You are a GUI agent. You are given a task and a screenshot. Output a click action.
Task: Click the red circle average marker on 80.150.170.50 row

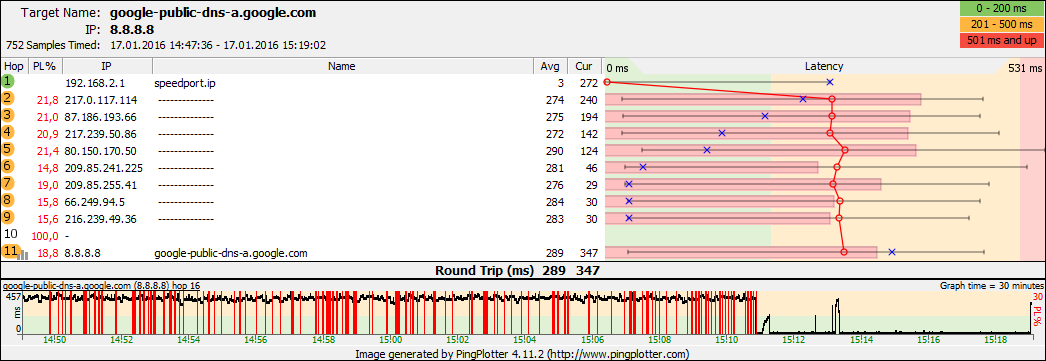(845, 150)
